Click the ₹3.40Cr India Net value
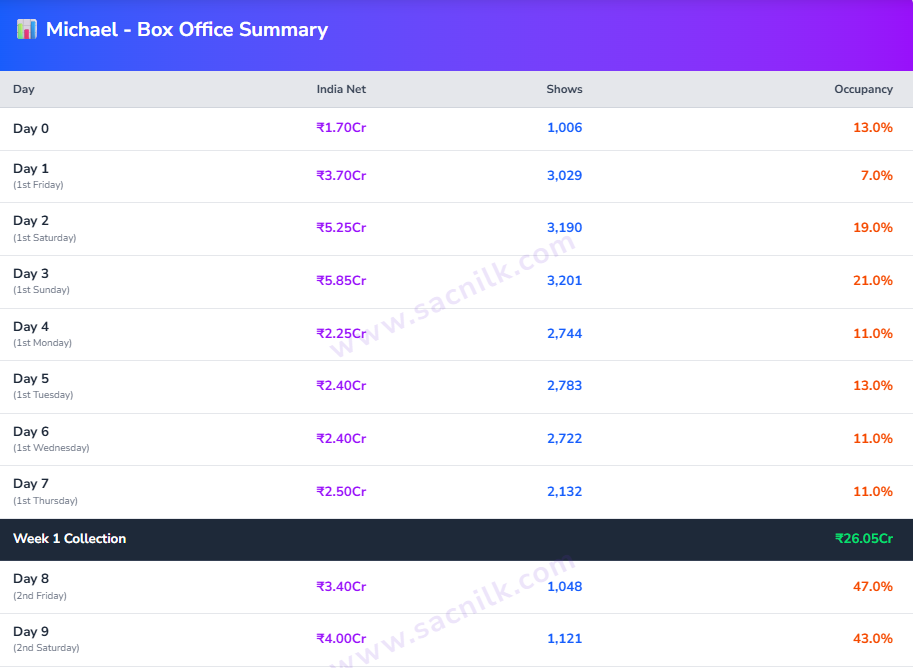The width and height of the screenshot is (913, 668). [x=341, y=586]
